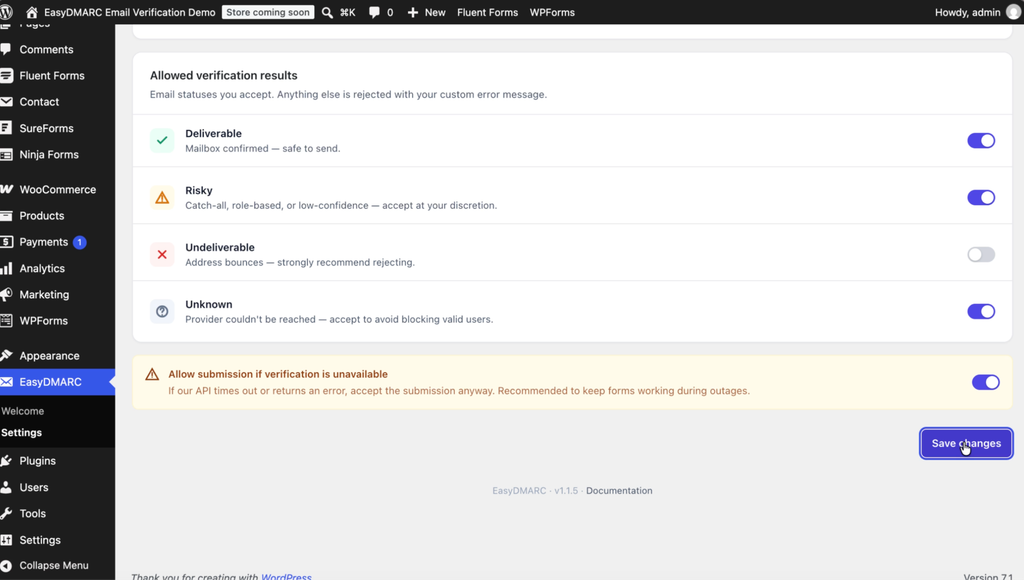The height and width of the screenshot is (580, 1024).
Task: Click the admin avatar icon
Action: pos(1014,12)
